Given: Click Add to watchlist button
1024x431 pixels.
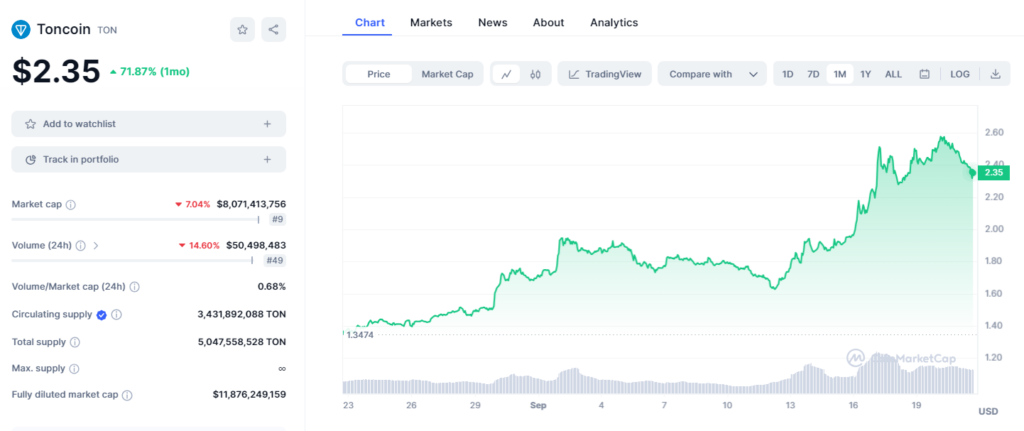Looking at the screenshot, I should [148, 124].
